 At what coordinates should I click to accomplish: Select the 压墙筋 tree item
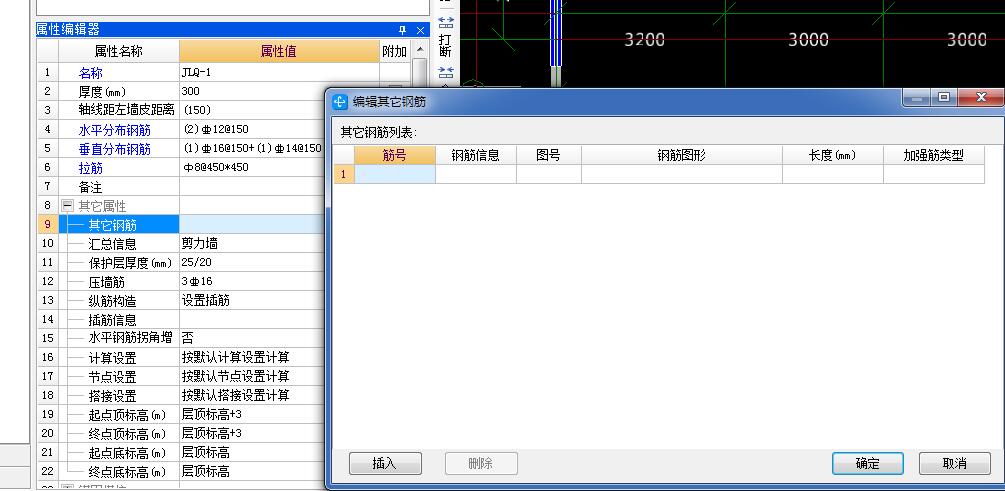pyautogui.click(x=106, y=282)
